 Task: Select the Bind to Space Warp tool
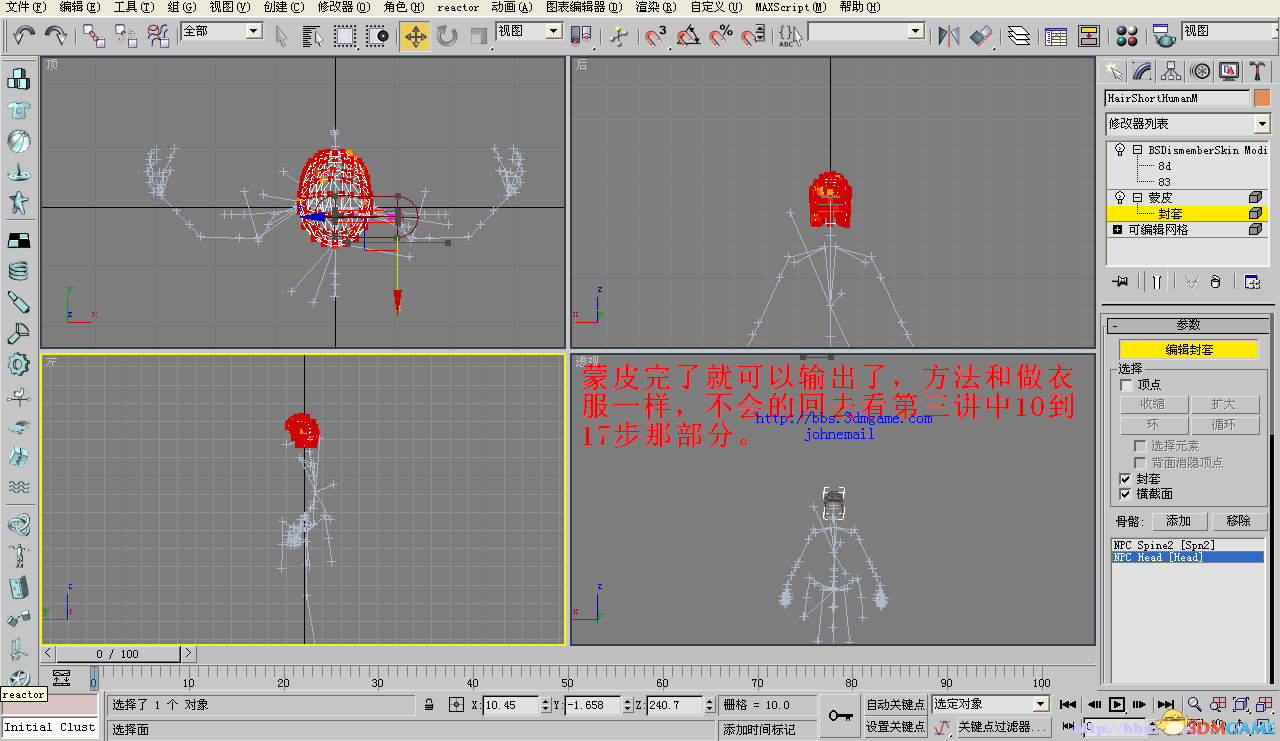pos(158,36)
